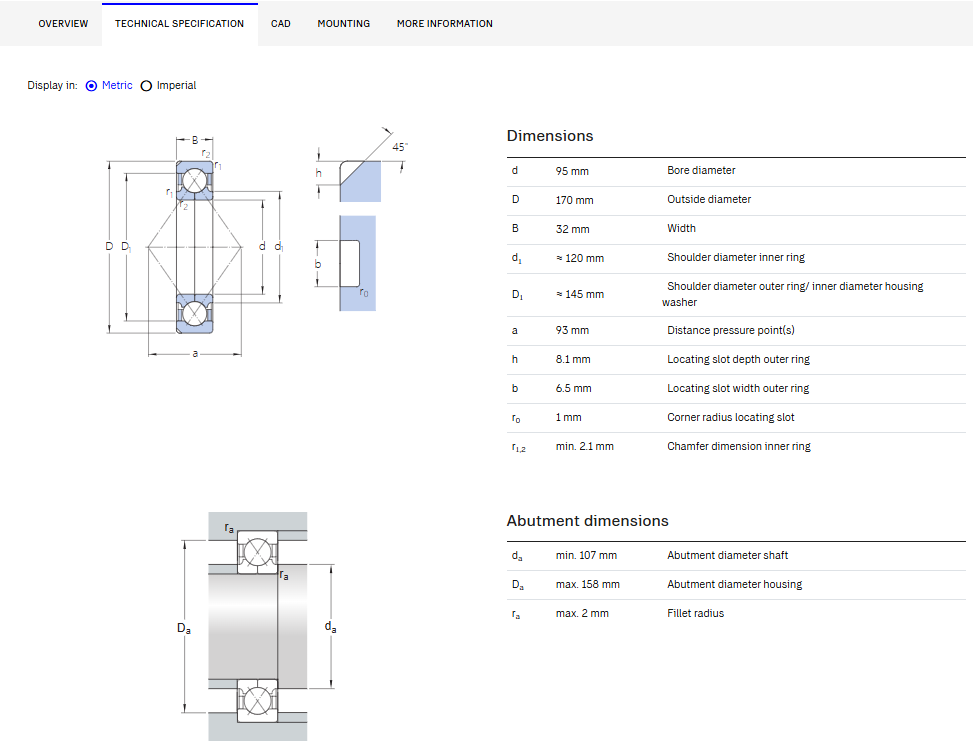Image resolution: width=973 pixels, height=751 pixels.
Task: Click the bearing cross-section dimension drawing
Action: tap(195, 246)
